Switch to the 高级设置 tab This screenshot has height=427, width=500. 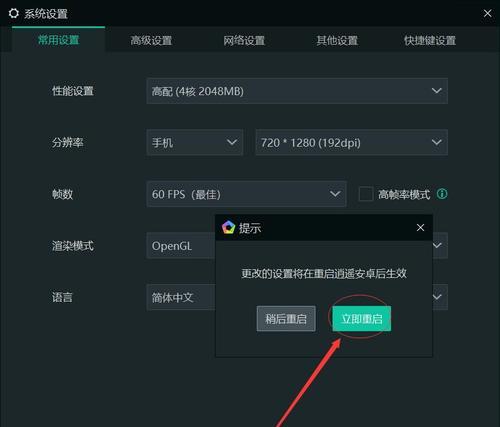click(x=151, y=40)
